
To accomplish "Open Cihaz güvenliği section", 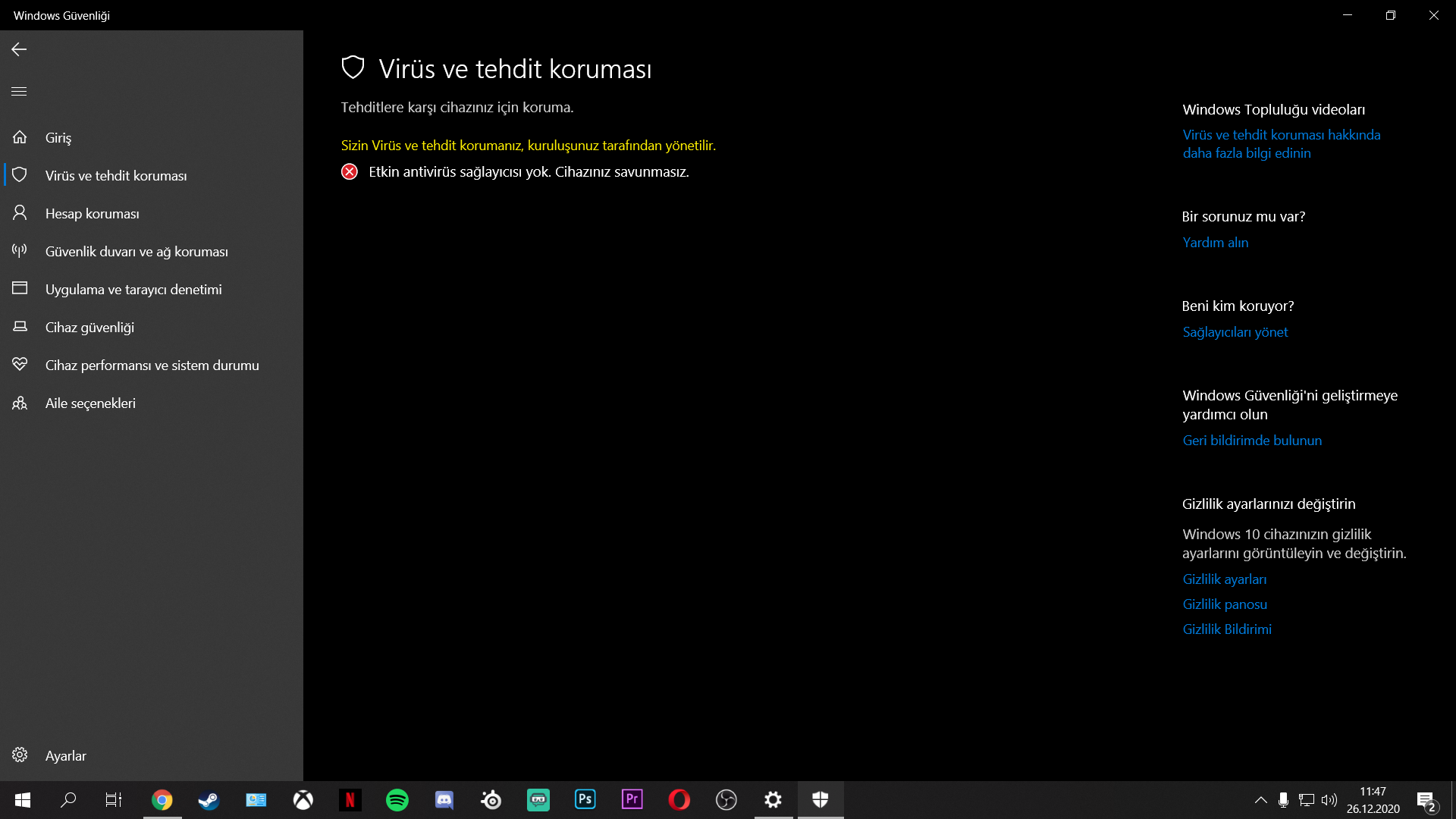I will pyautogui.click(x=89, y=328).
